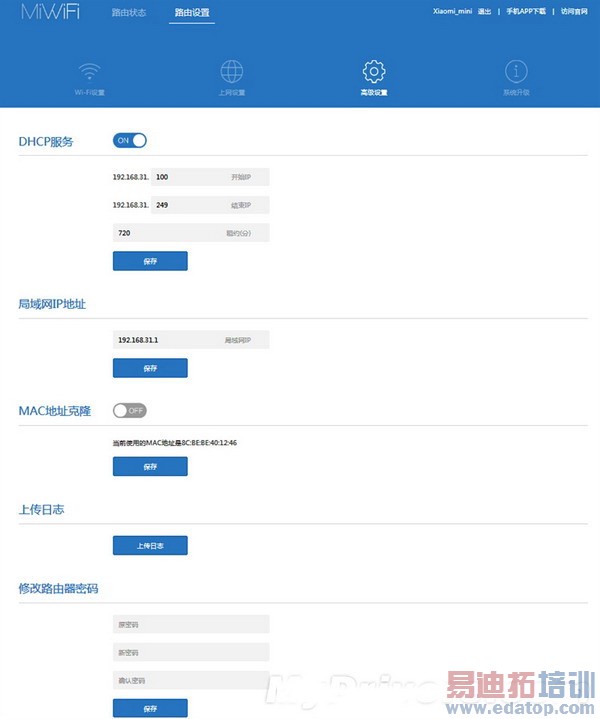Click the DHCP服务 section heading
Viewport: 600px width, 719px height.
pos(46,141)
